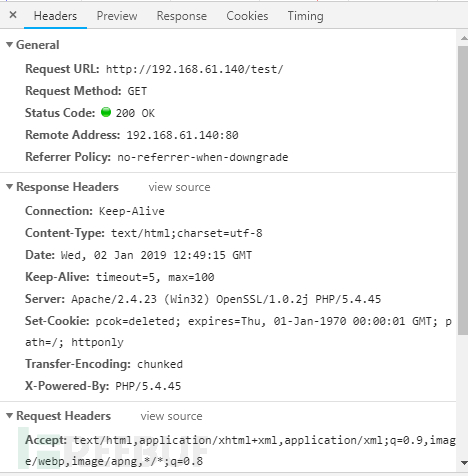View source of Request Headers
The width and height of the screenshot is (468, 476).
point(171,416)
